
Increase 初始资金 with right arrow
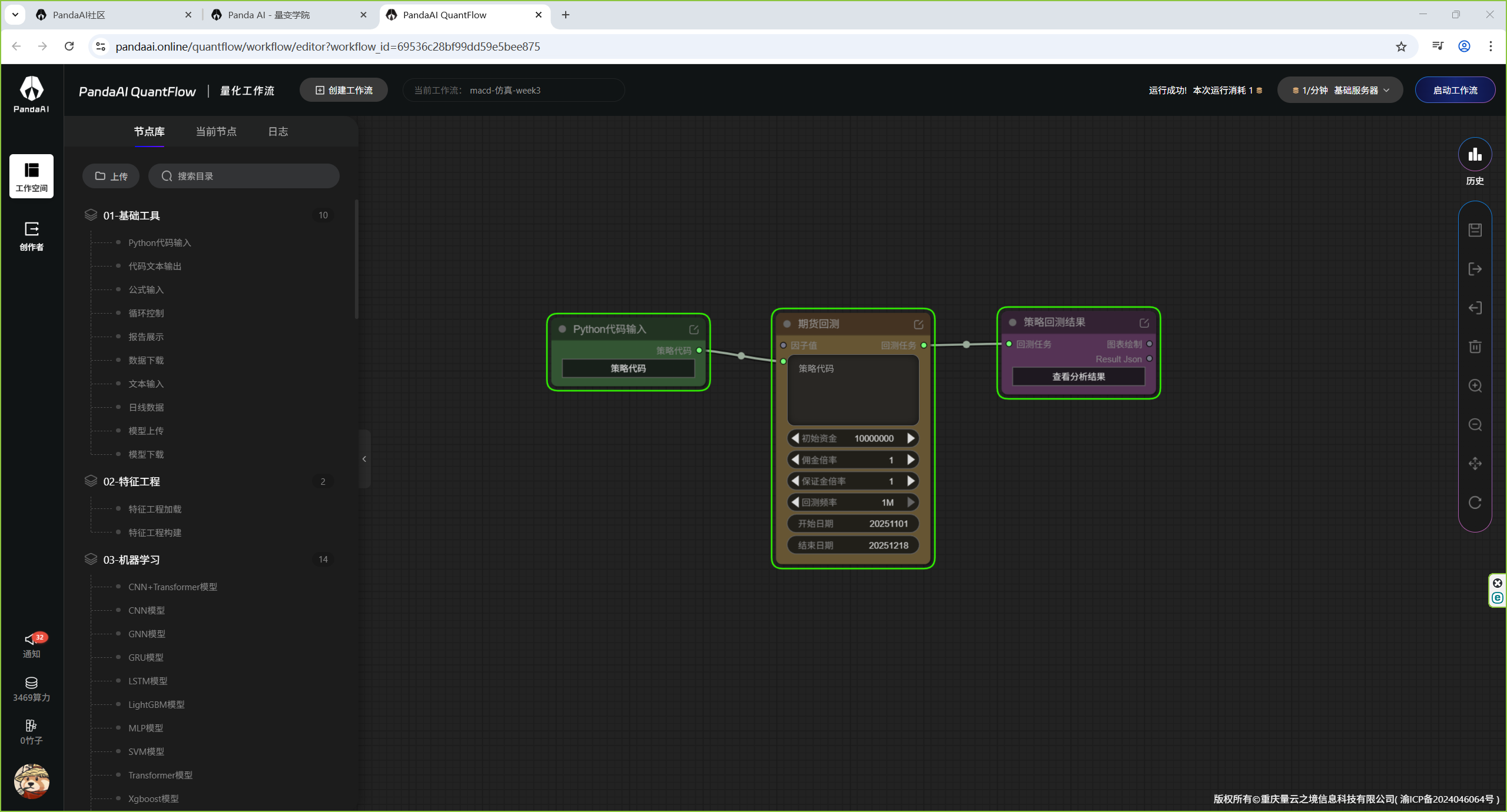coord(911,438)
